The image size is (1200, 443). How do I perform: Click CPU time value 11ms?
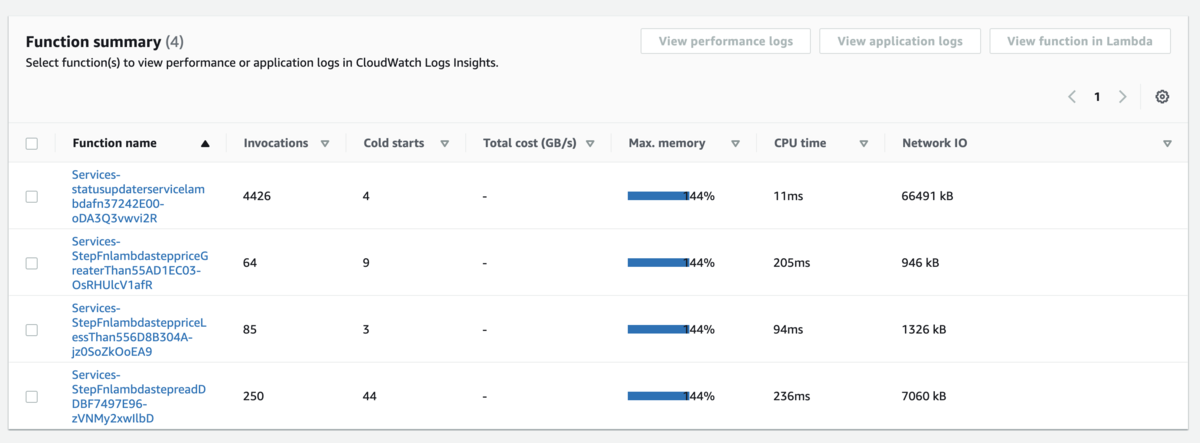point(788,196)
